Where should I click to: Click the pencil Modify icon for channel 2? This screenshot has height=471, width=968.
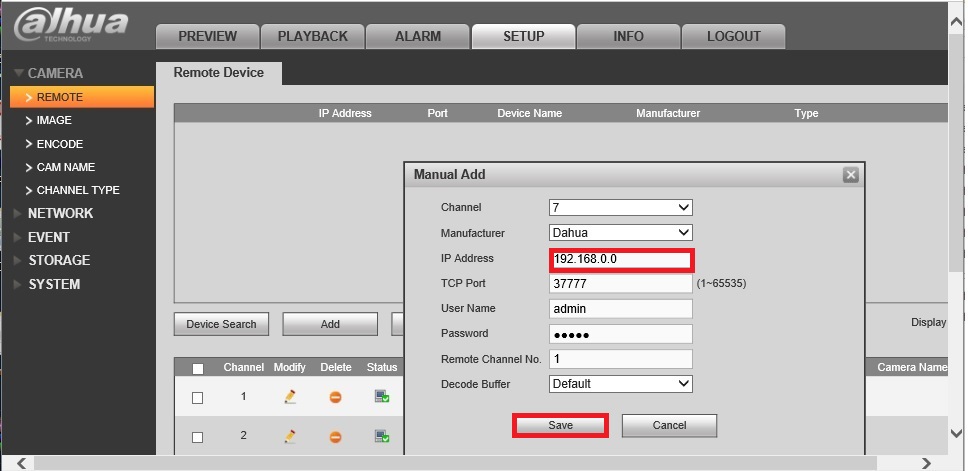coord(290,436)
